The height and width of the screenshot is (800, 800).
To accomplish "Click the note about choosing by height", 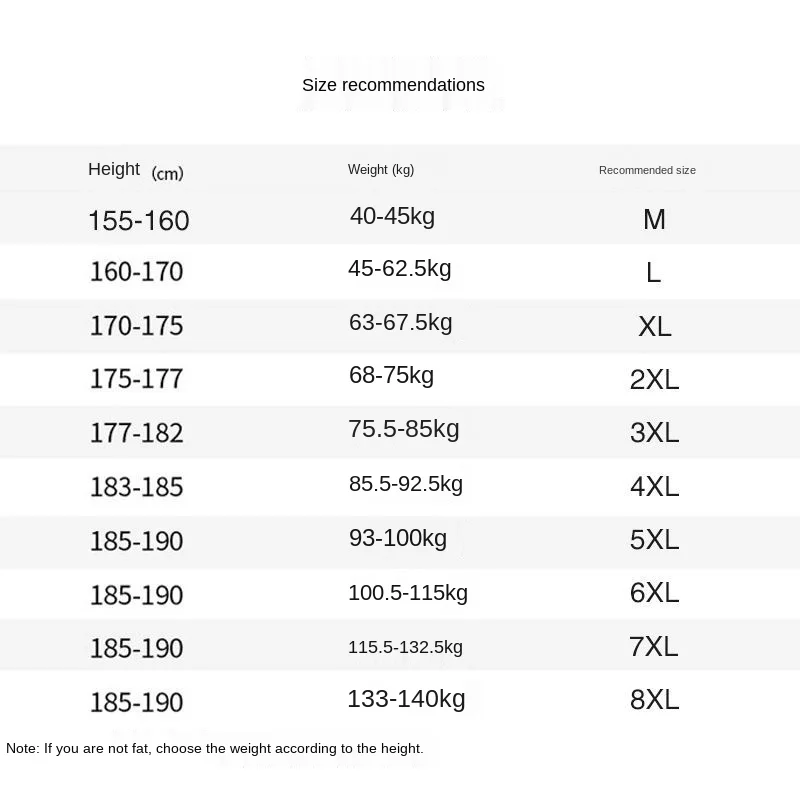I will point(215,748).
